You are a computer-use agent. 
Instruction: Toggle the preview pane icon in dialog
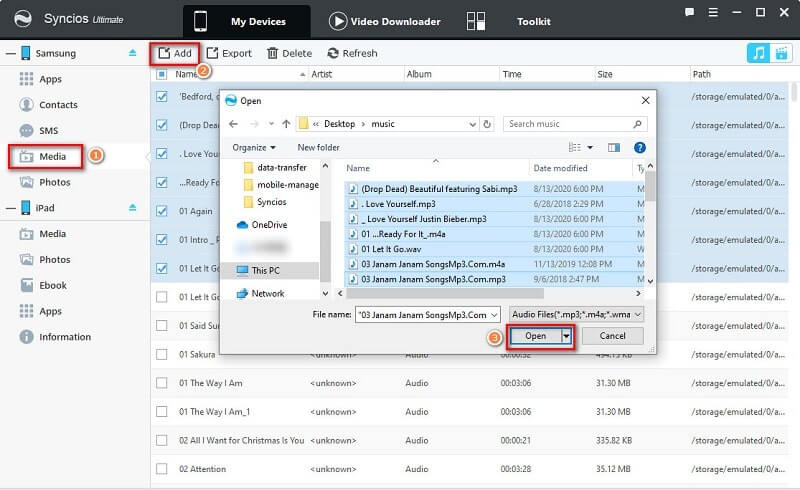coord(614,148)
